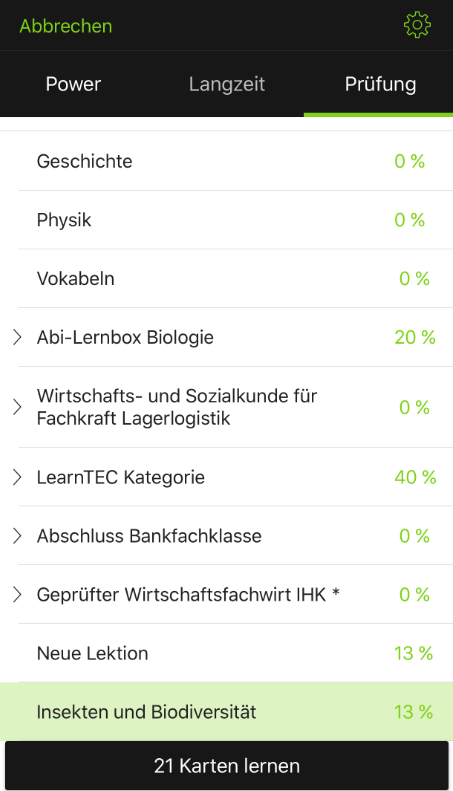
Task: Expand Wirtschafts- und Sozialkunde chevron
Action: 17,407
